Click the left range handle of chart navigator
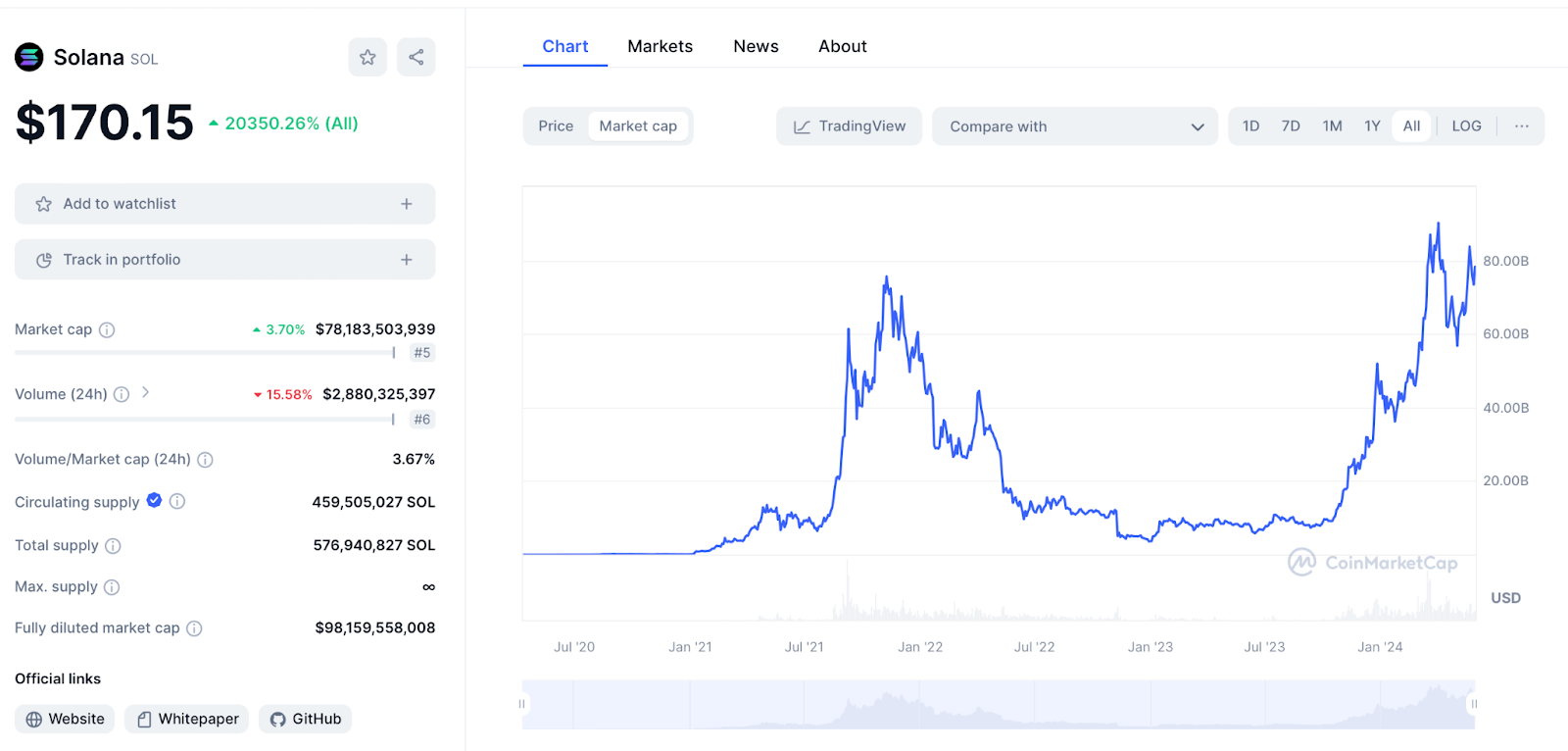Viewport: 1568px width, 751px height. [x=522, y=704]
